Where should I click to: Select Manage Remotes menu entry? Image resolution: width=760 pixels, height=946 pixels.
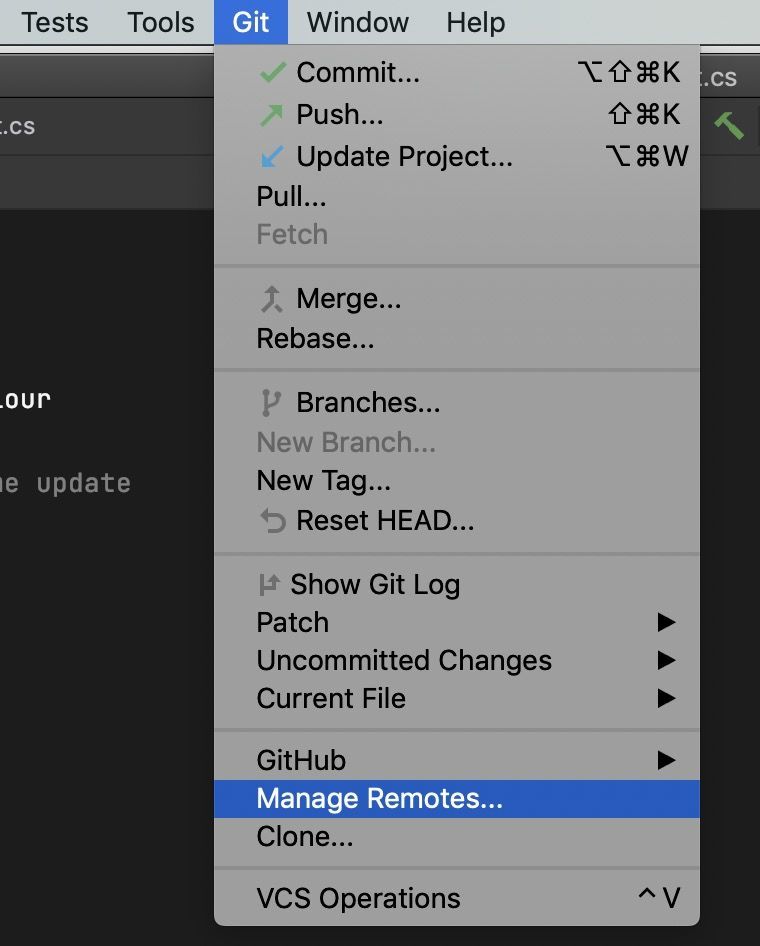point(457,799)
